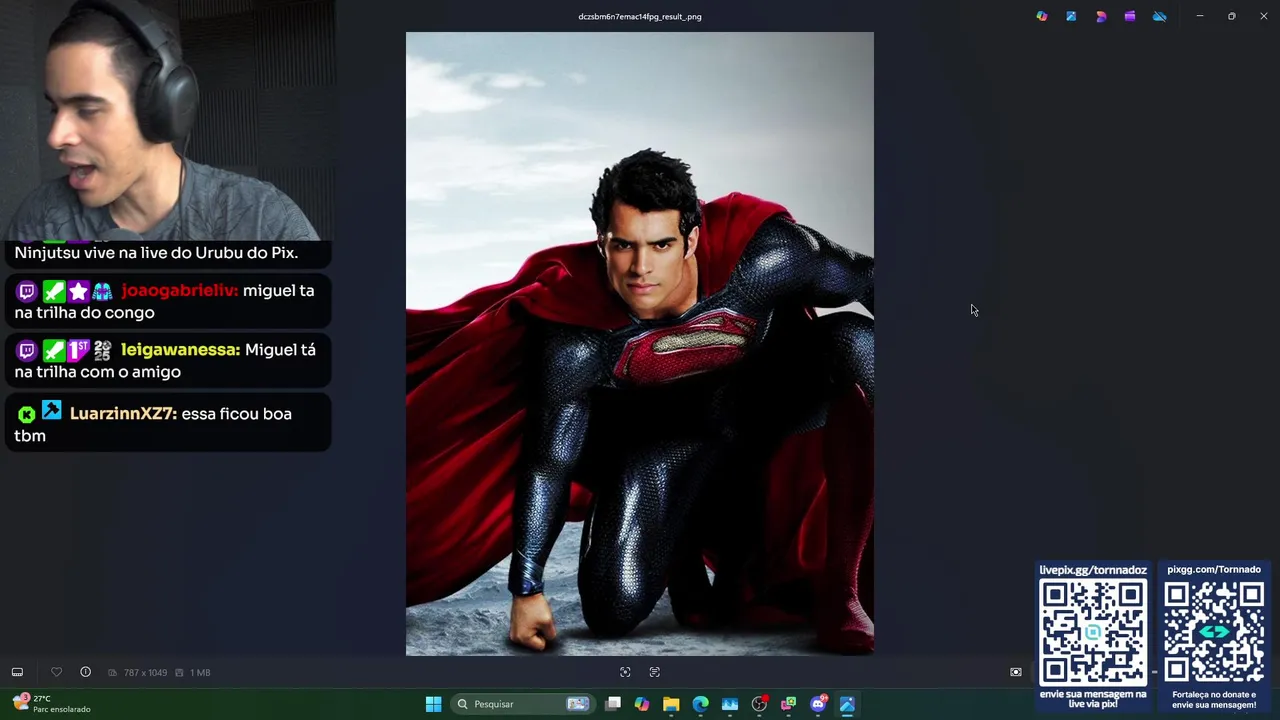Open the Clipchamp icon in title bar

[1130, 16]
